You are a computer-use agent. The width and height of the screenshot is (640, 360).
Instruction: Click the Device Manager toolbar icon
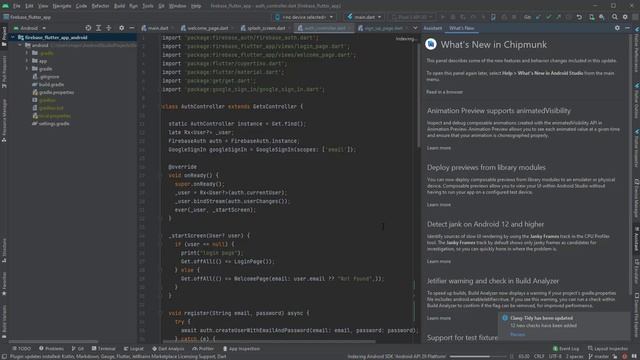pyautogui.click(x=591, y=17)
